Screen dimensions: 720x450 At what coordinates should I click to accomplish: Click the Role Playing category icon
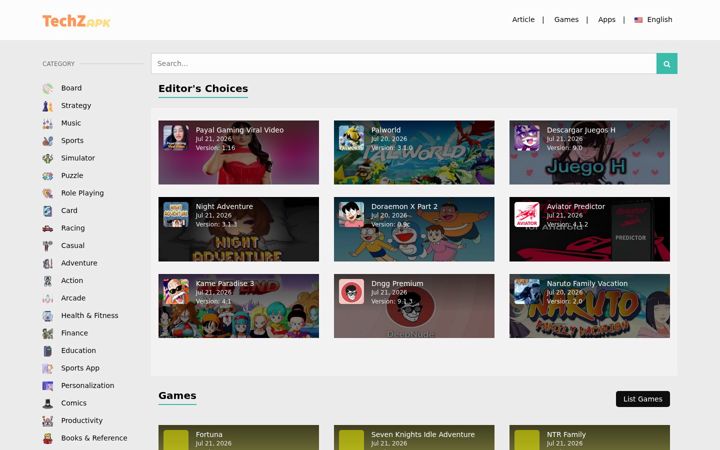point(48,193)
